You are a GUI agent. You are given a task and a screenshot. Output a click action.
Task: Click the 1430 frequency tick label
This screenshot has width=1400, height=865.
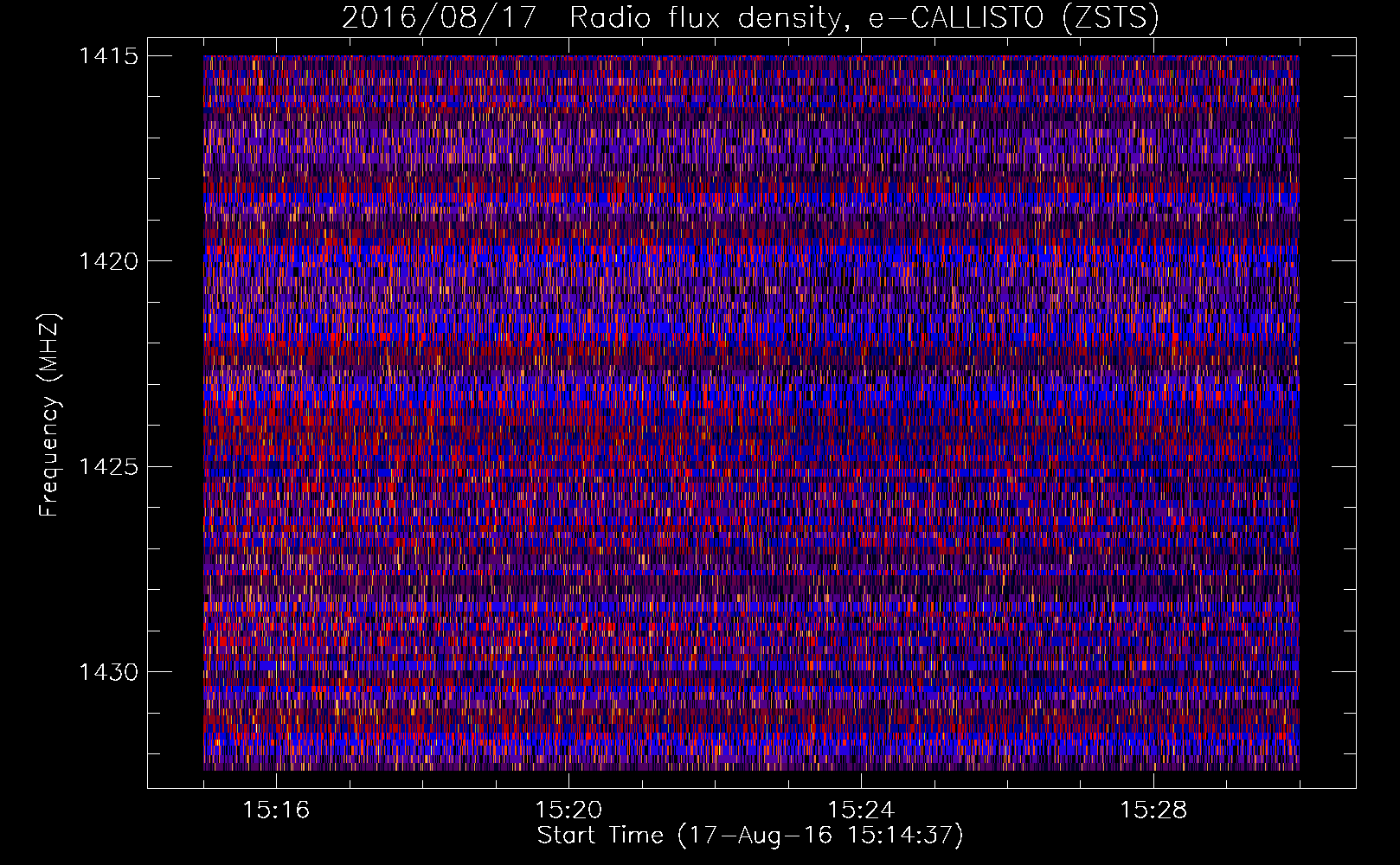tap(109, 672)
